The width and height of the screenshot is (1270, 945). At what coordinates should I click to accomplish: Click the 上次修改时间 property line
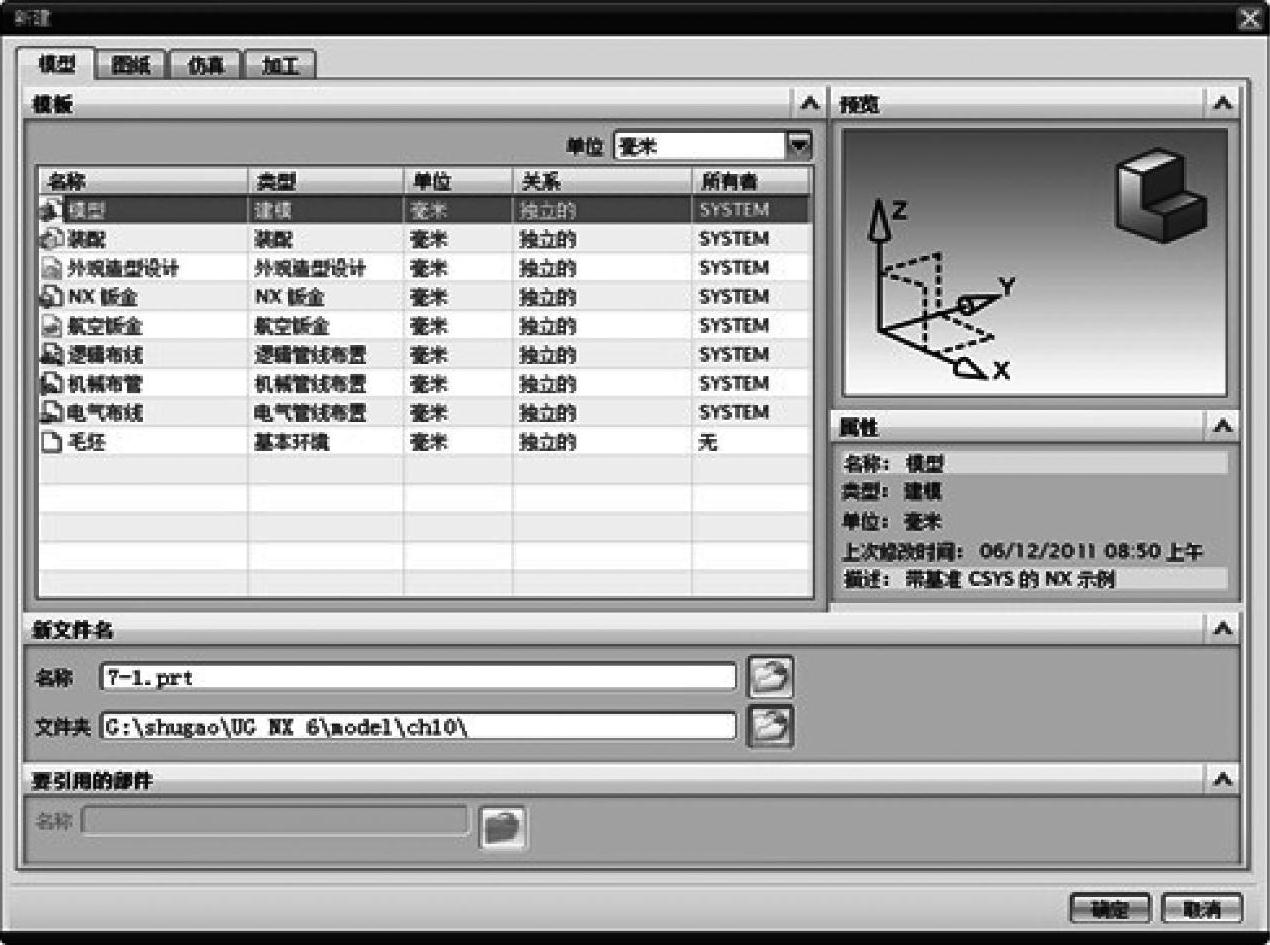[x=1023, y=551]
